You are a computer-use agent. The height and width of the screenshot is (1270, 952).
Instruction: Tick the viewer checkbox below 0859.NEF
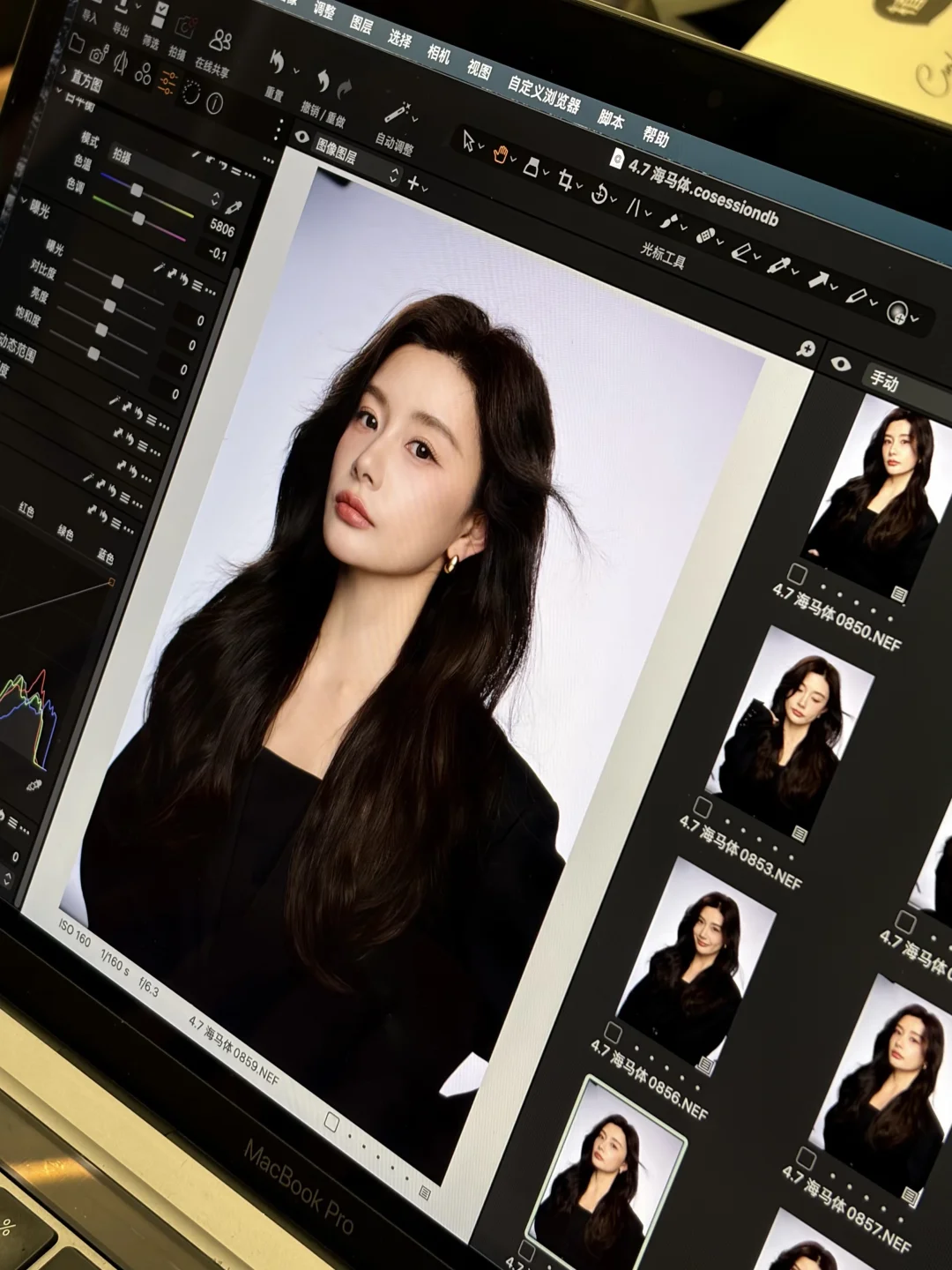point(331,1122)
